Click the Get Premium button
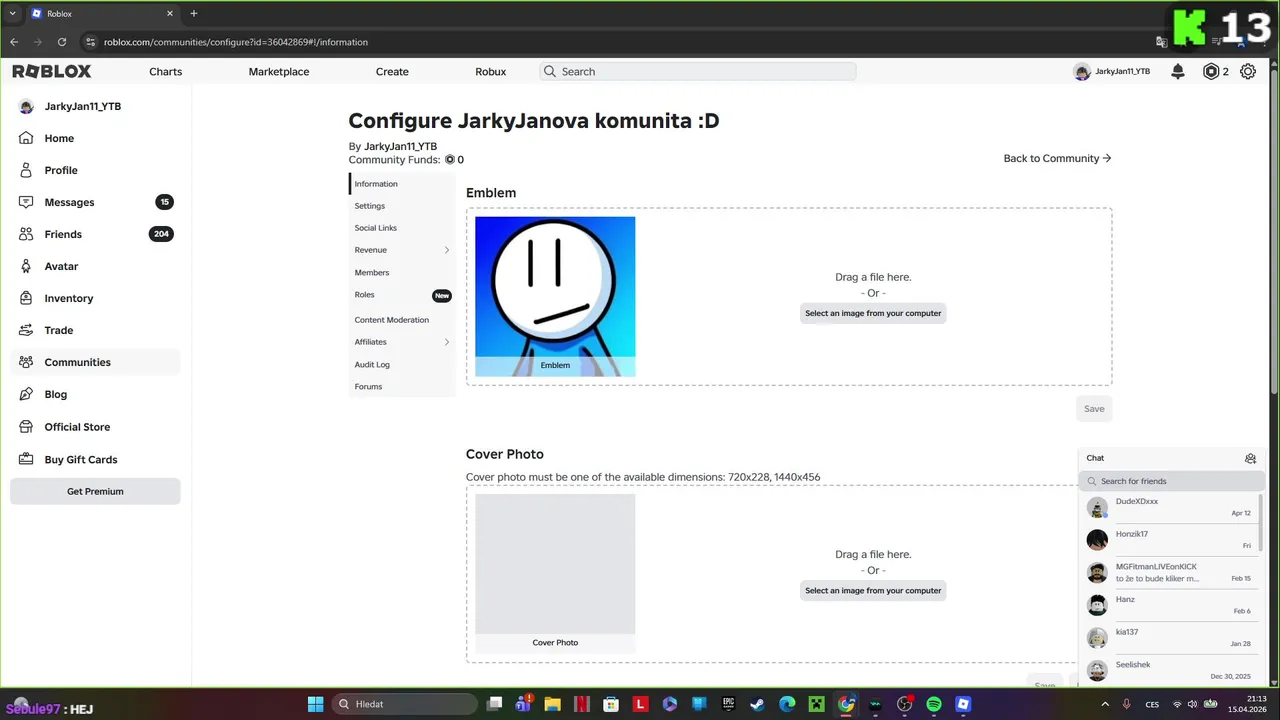The height and width of the screenshot is (720, 1280). point(95,491)
